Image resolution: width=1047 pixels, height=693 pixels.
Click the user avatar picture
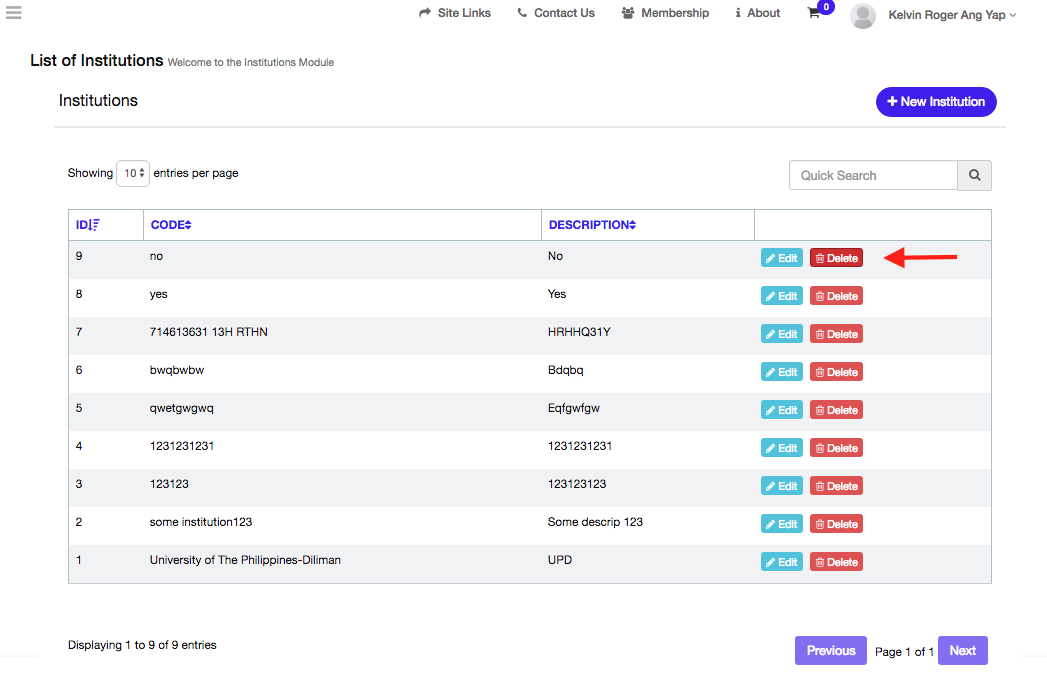pyautogui.click(x=862, y=15)
